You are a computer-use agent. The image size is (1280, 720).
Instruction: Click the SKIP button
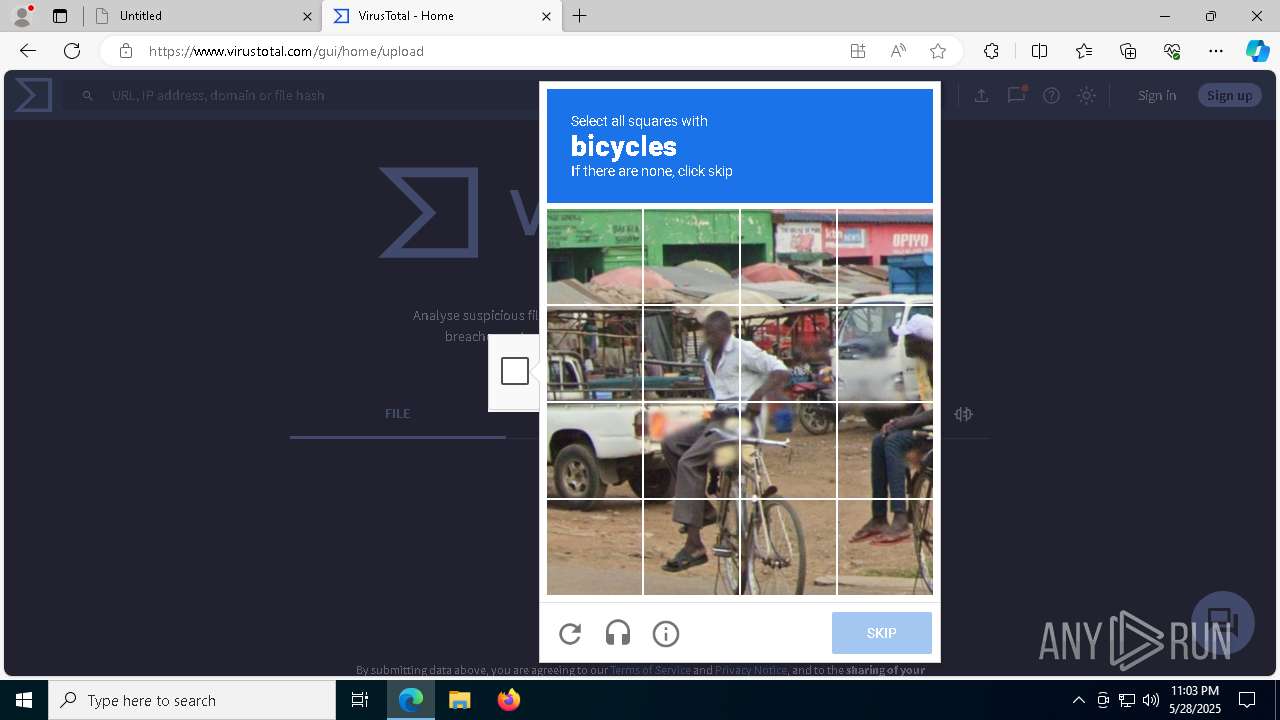[x=881, y=633]
